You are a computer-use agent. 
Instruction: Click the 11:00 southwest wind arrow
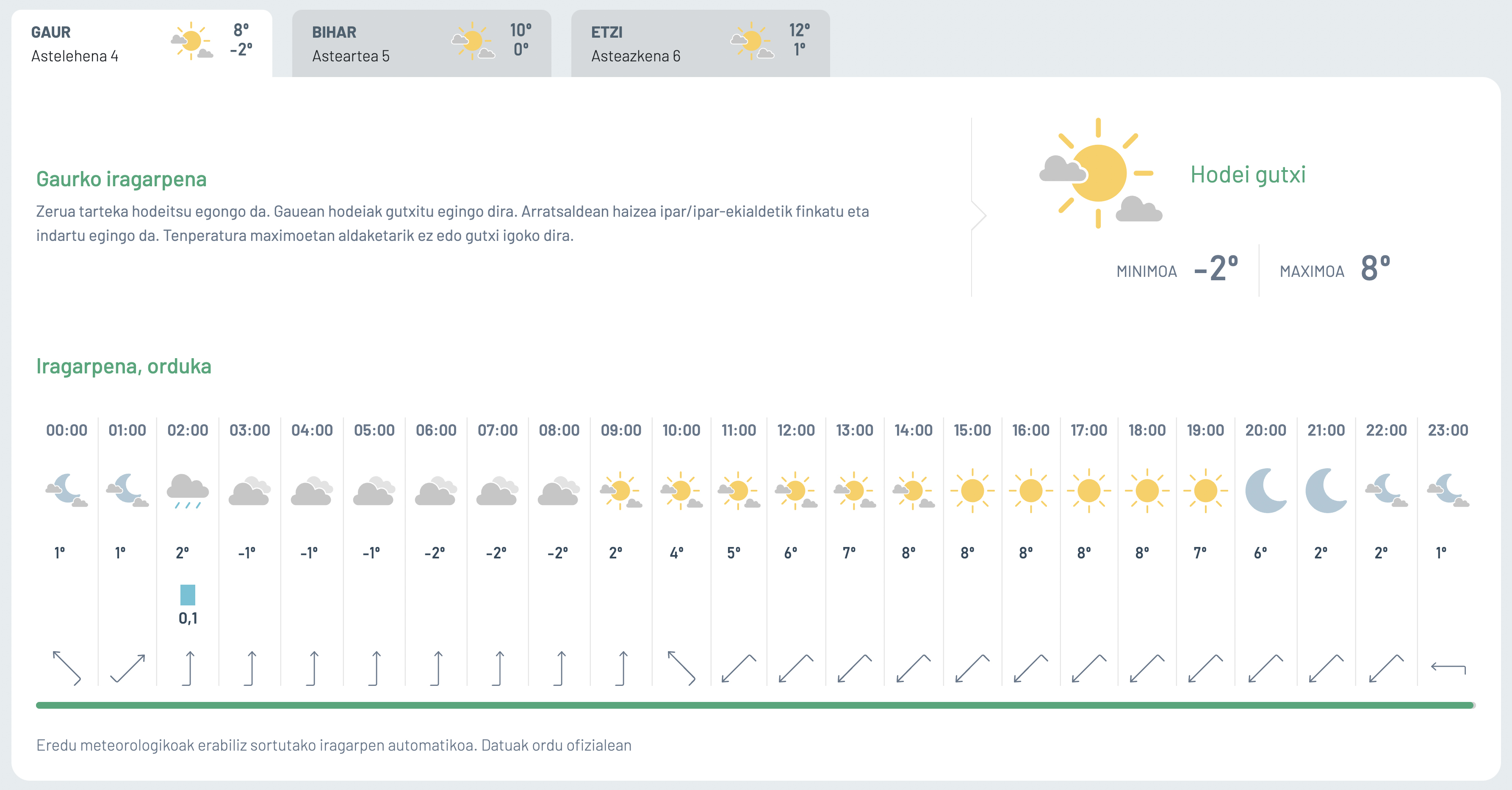tap(738, 668)
